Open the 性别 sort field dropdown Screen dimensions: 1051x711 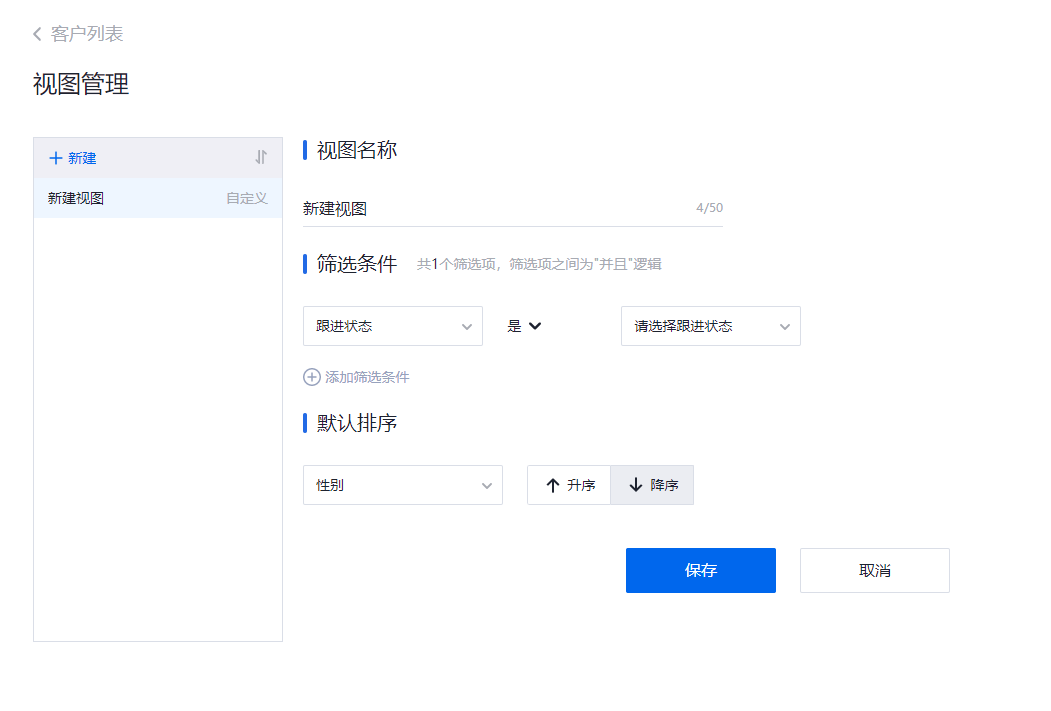[403, 485]
